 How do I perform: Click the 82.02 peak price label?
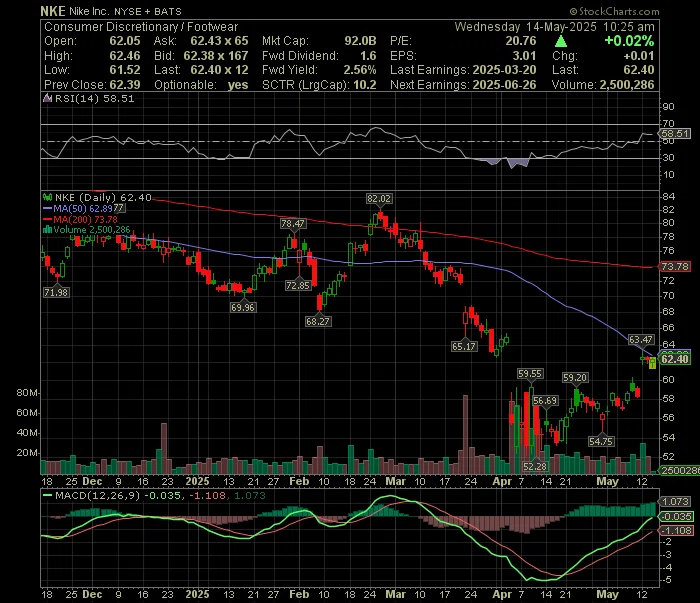[379, 199]
